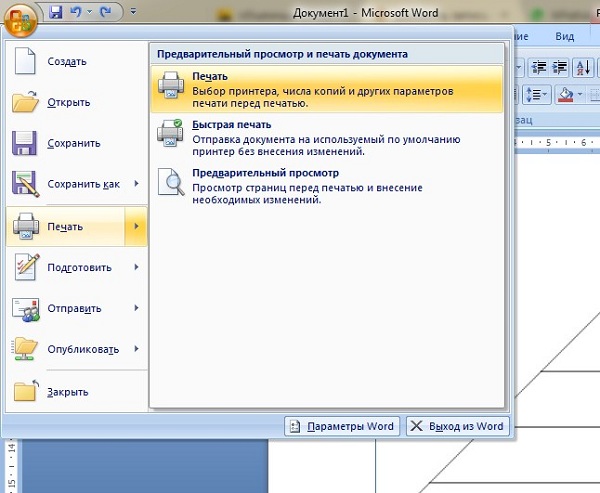
Task: Click the Опубликовать folder icon
Action: pos(25,349)
